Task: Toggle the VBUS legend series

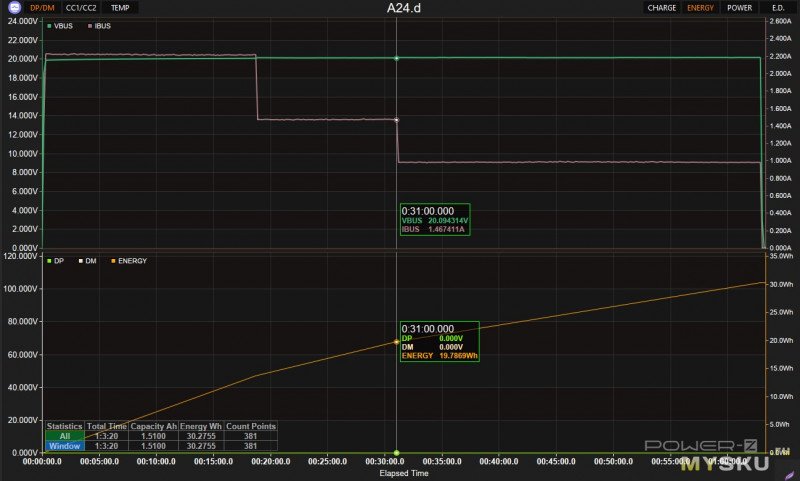Action: tap(62, 26)
